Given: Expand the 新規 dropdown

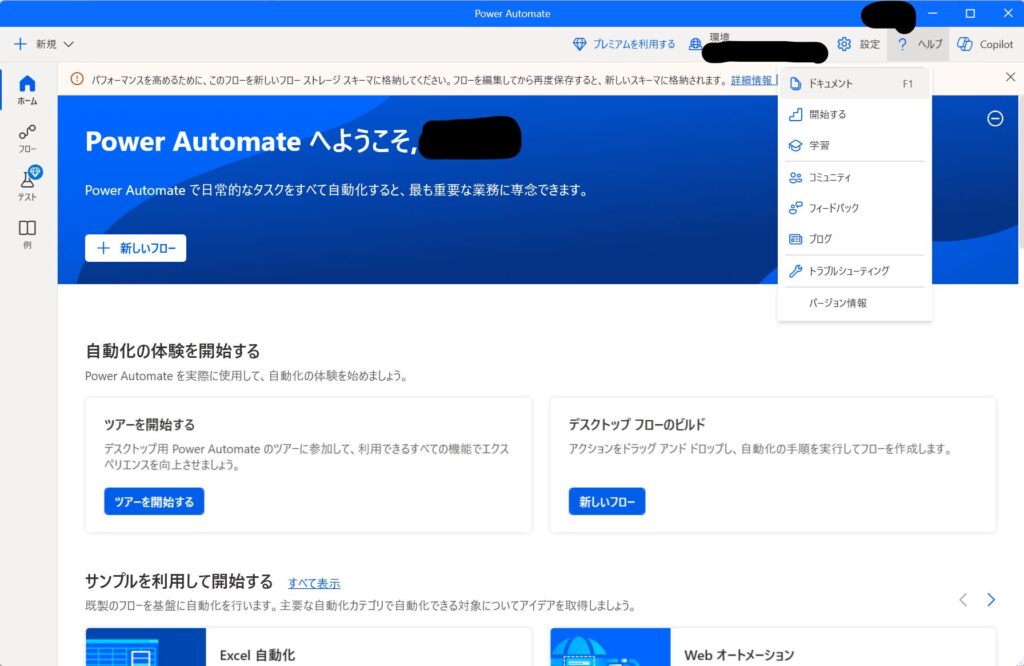Looking at the screenshot, I should (x=44, y=44).
